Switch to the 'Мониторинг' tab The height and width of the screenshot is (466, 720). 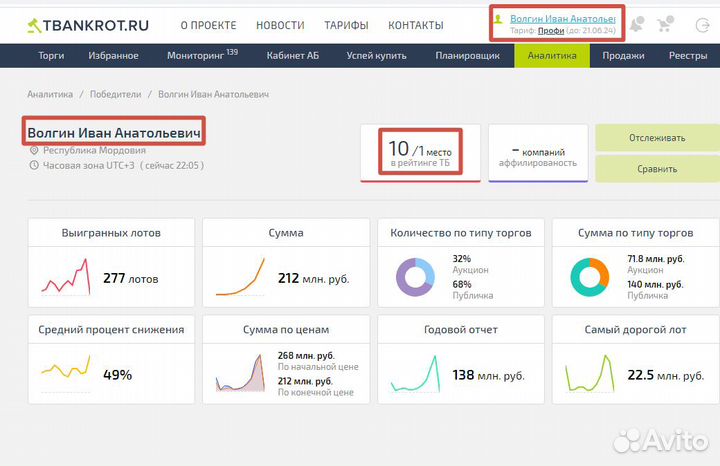pyautogui.click(x=203, y=56)
